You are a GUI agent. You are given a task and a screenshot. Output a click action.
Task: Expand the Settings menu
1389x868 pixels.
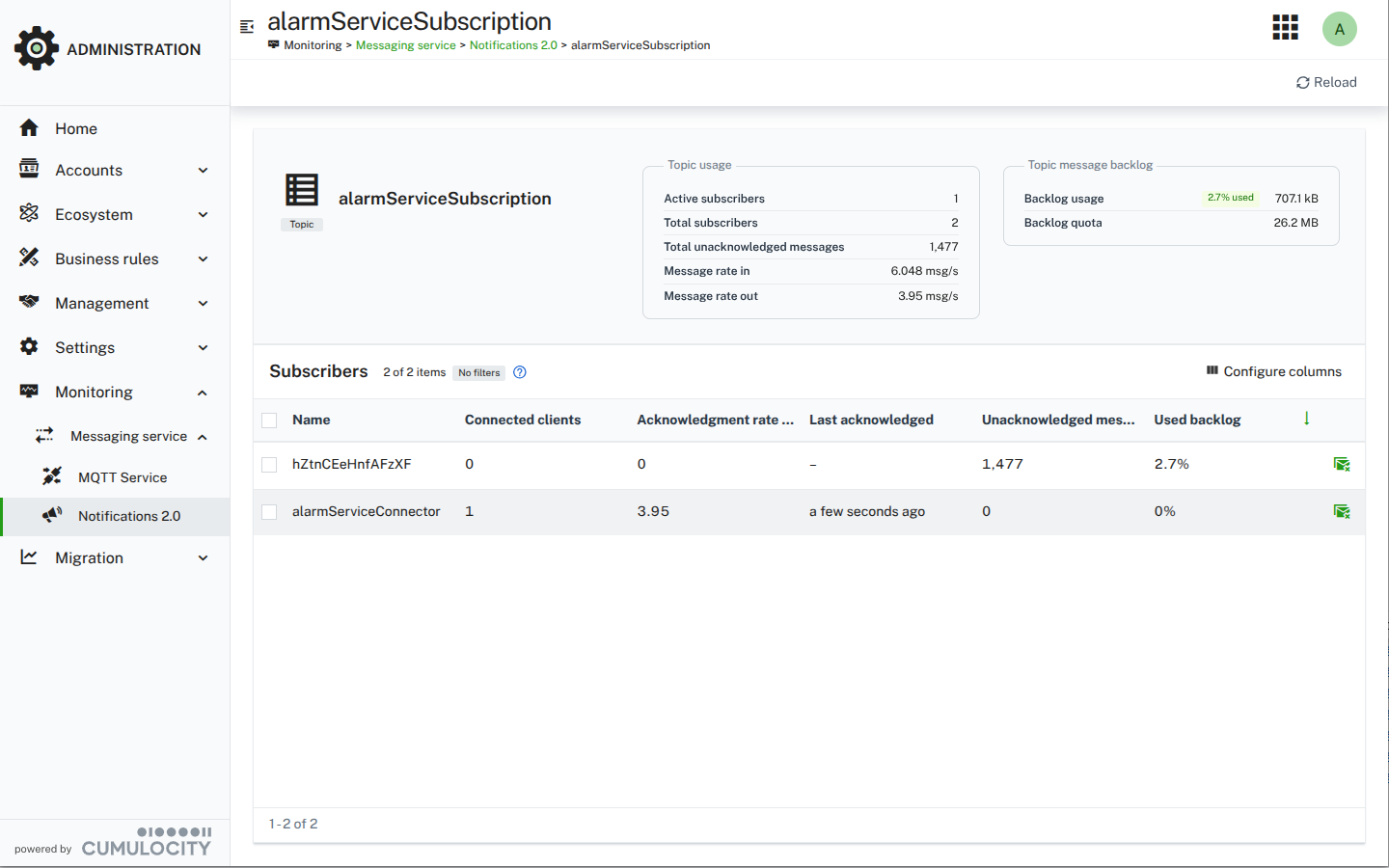tap(202, 347)
